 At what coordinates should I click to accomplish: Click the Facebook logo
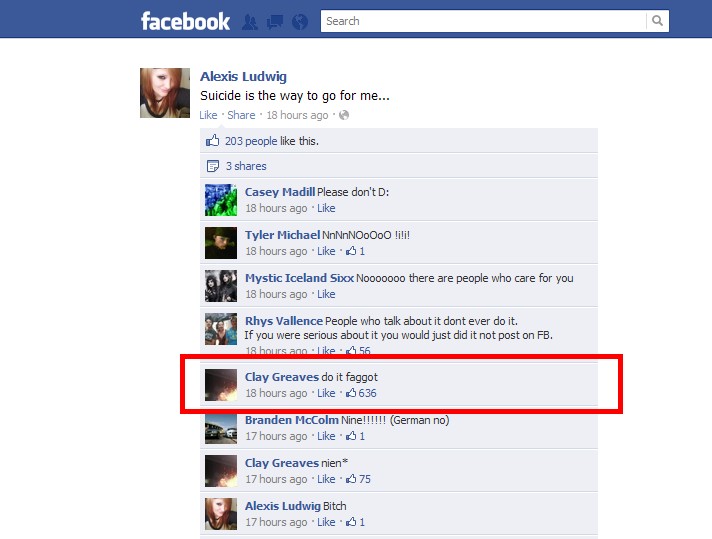pyautogui.click(x=185, y=21)
